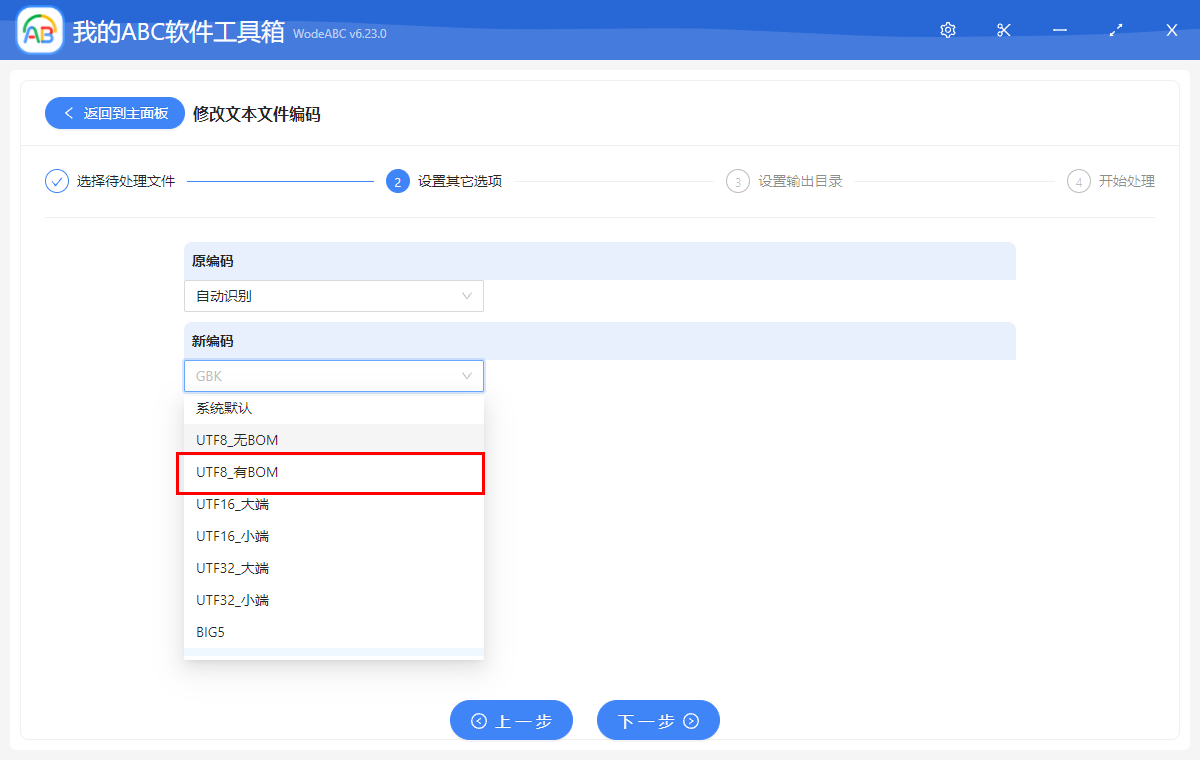The image size is (1200, 760).
Task: Click the ABC app logo icon
Action: pos(38,30)
